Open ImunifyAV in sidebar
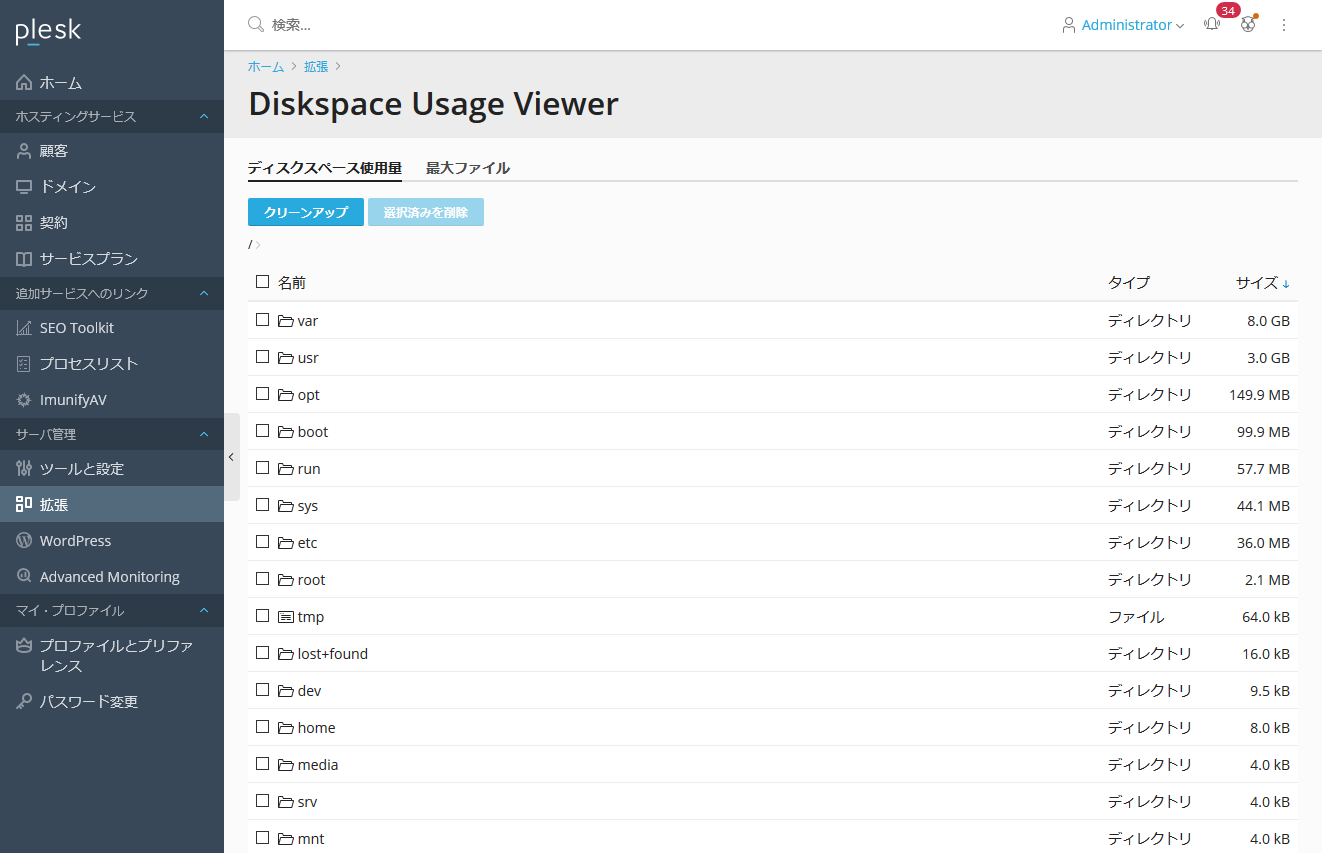The width and height of the screenshot is (1322, 853). click(73, 400)
